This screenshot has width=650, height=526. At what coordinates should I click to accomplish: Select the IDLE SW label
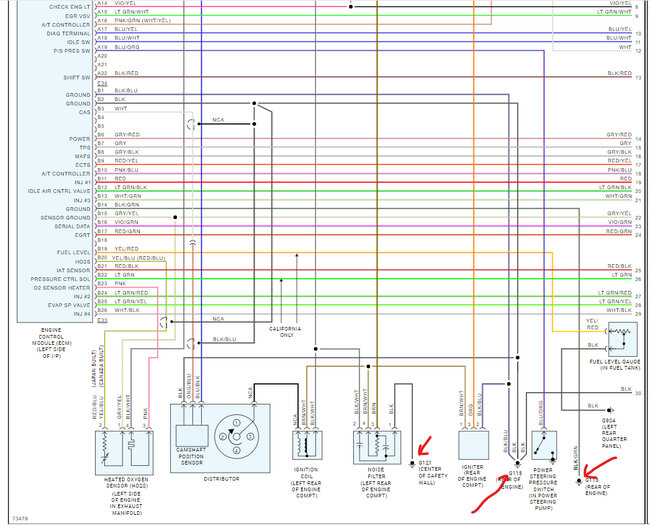pyautogui.click(x=78, y=42)
